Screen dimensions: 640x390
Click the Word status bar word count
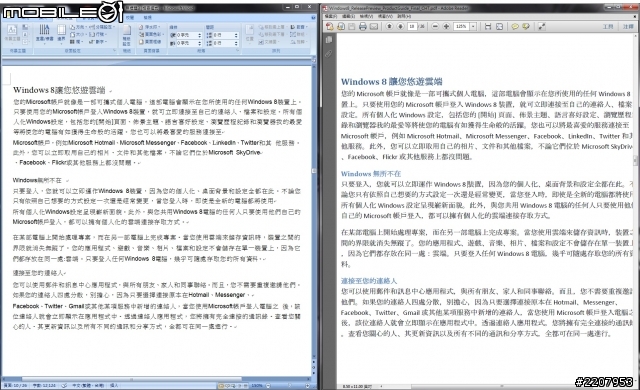coord(44,385)
